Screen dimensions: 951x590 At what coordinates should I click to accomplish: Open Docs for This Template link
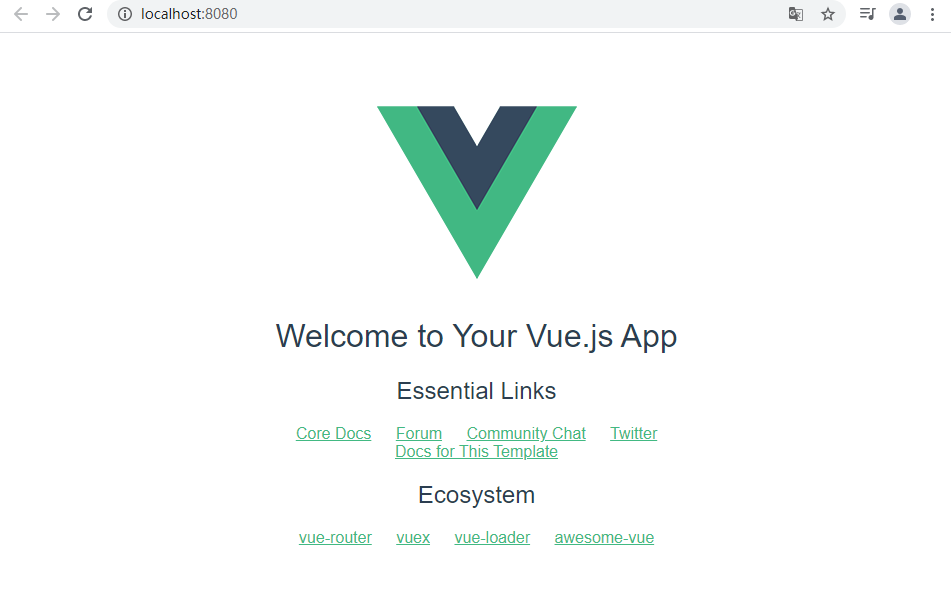click(477, 452)
